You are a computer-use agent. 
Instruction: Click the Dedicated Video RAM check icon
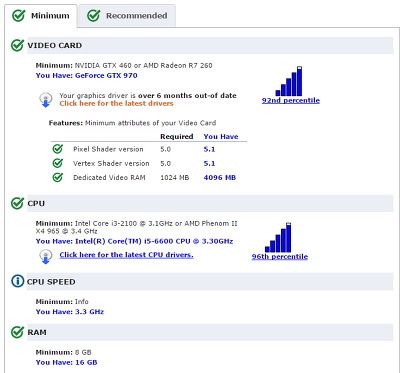(x=58, y=178)
